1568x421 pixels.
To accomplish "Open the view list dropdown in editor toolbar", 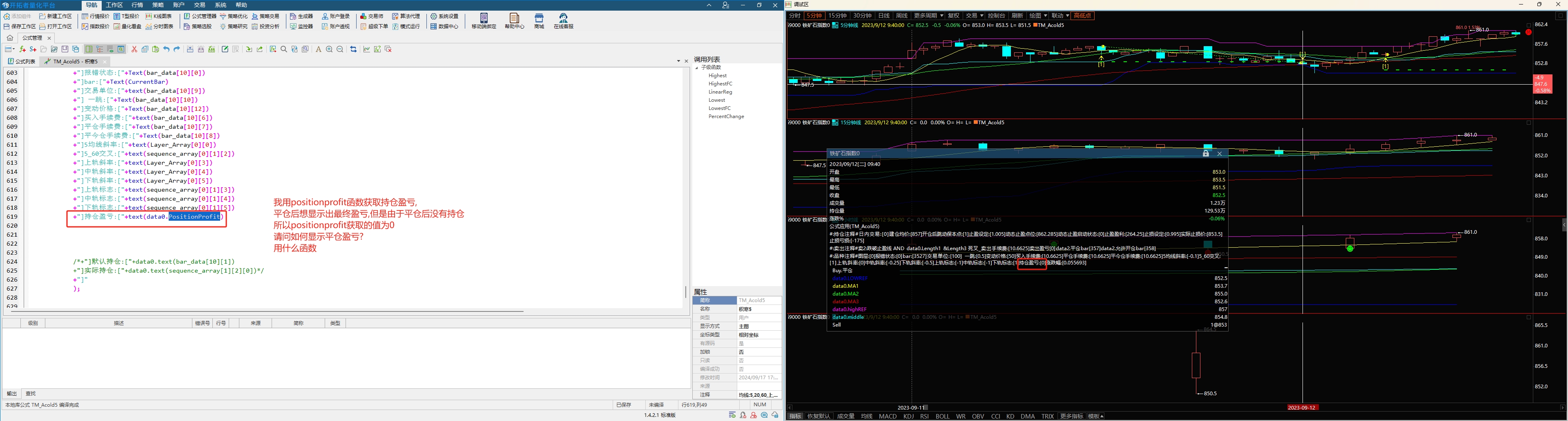I will click(10, 49).
